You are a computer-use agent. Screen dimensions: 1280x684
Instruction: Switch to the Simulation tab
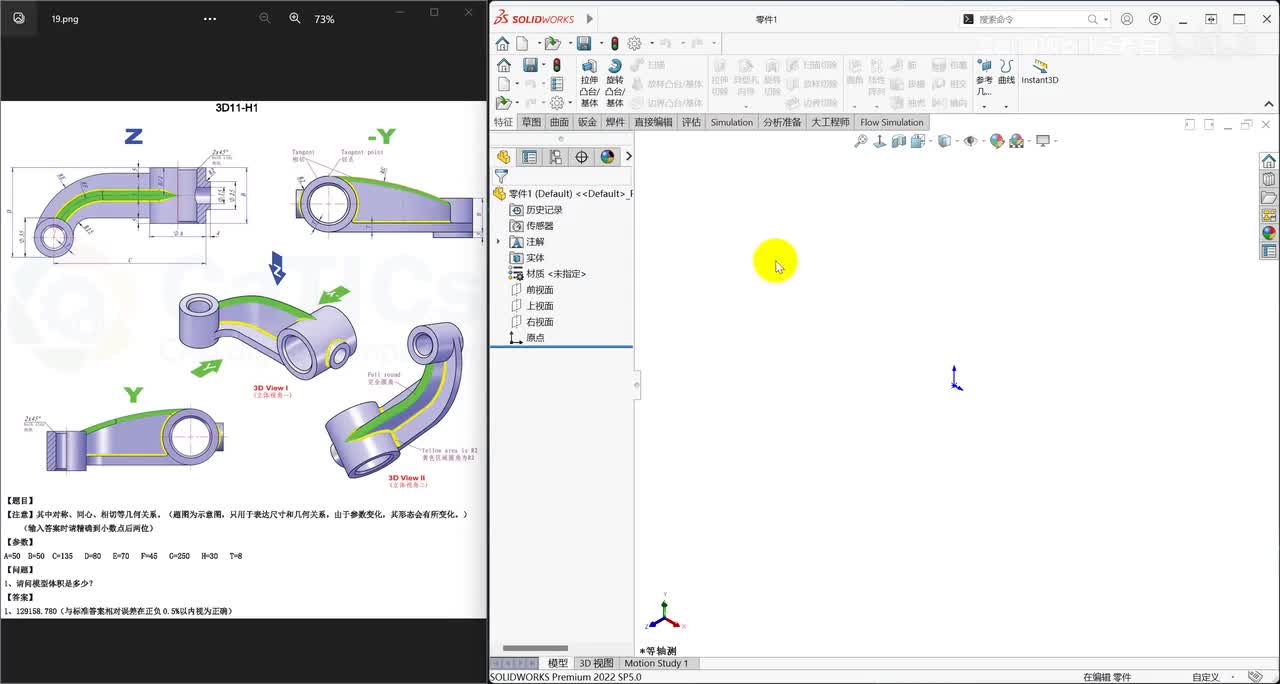coord(732,122)
